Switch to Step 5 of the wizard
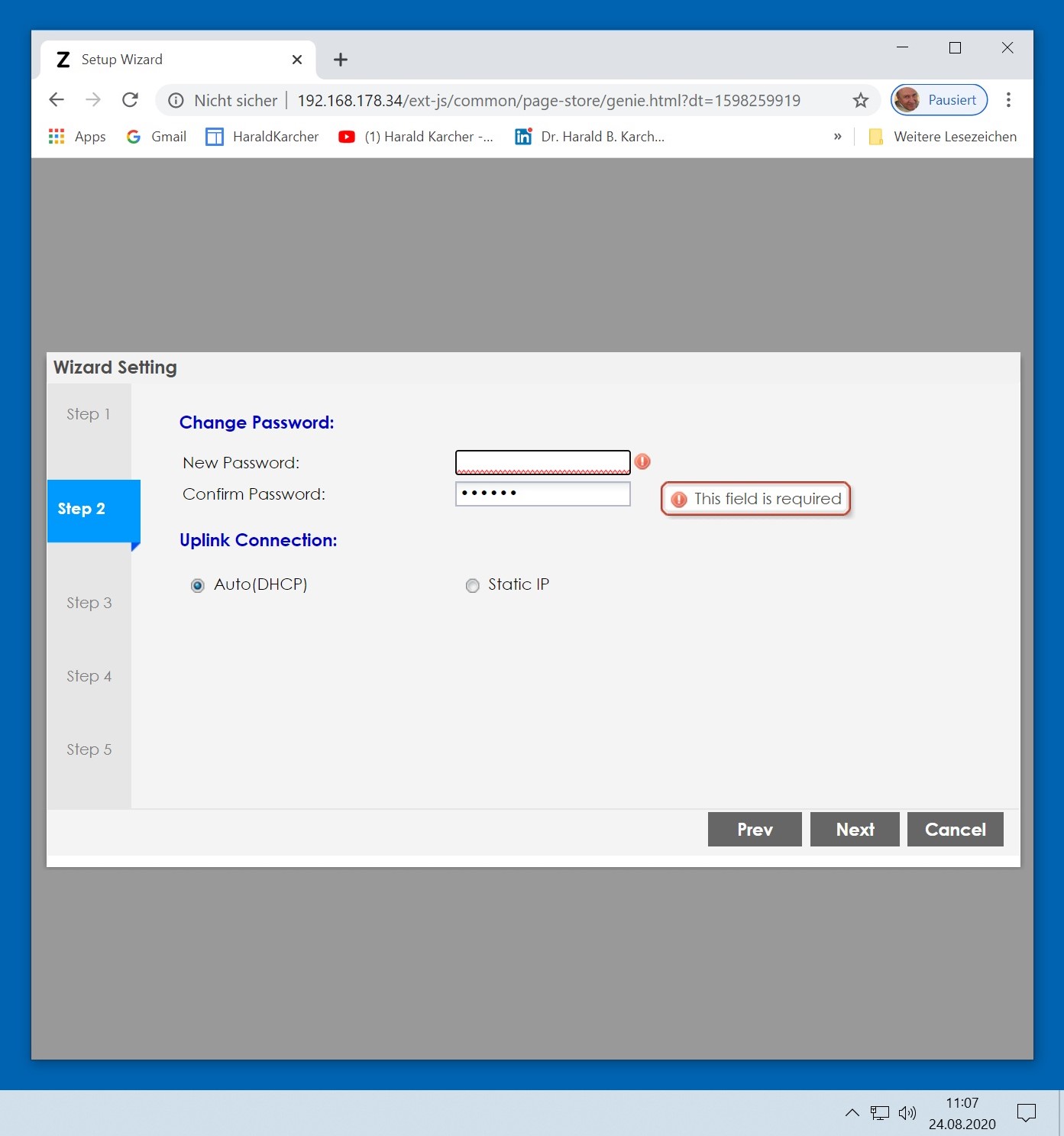The image size is (1064, 1136). (89, 749)
